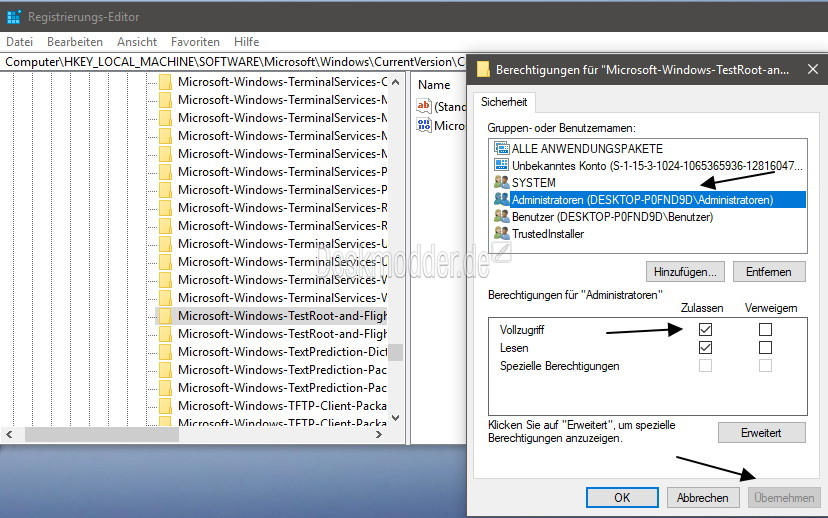
Task: Tick Vollzugriff Verweigern checkbox
Action: click(765, 329)
